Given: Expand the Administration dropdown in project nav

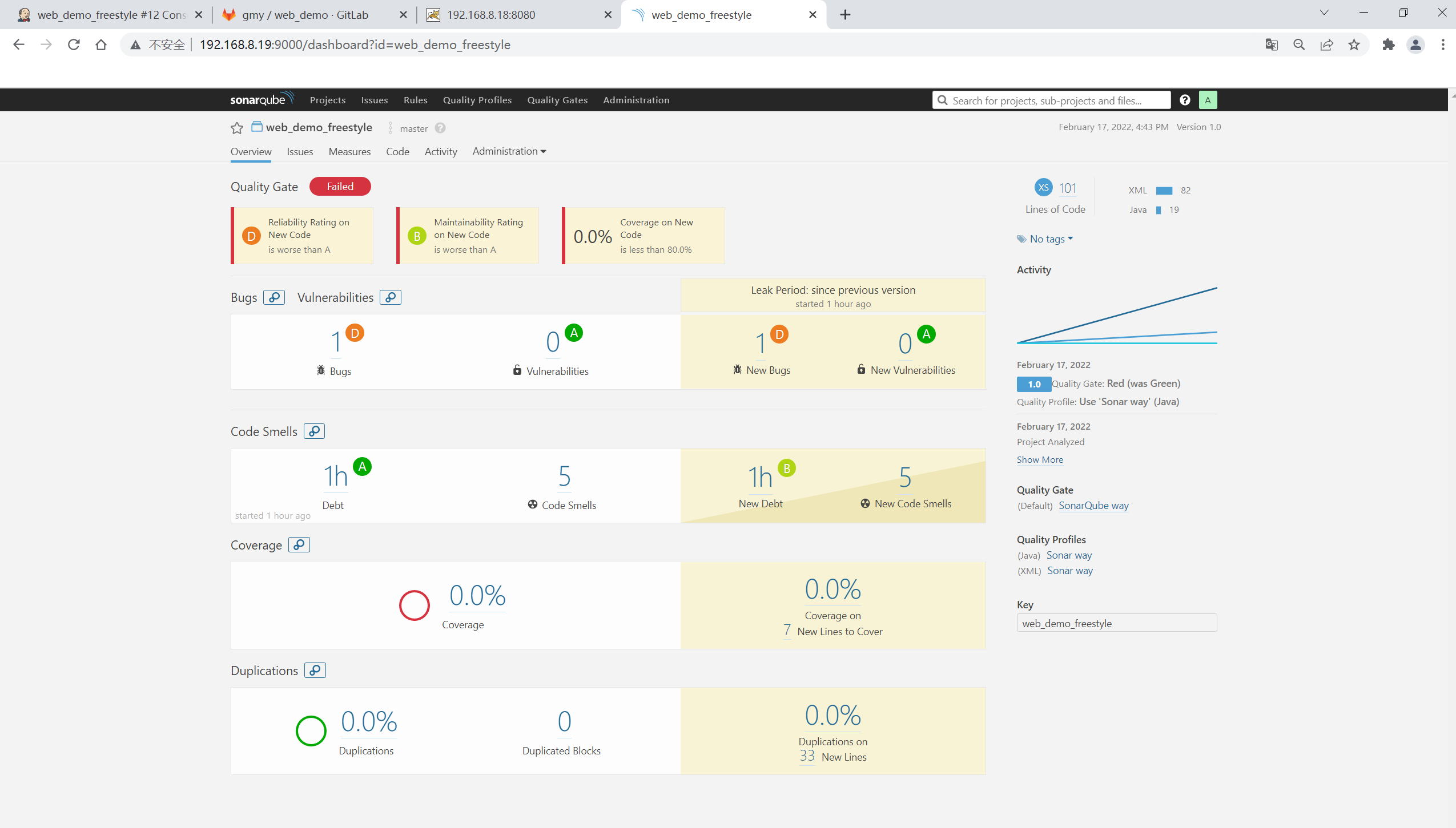Looking at the screenshot, I should tap(509, 151).
